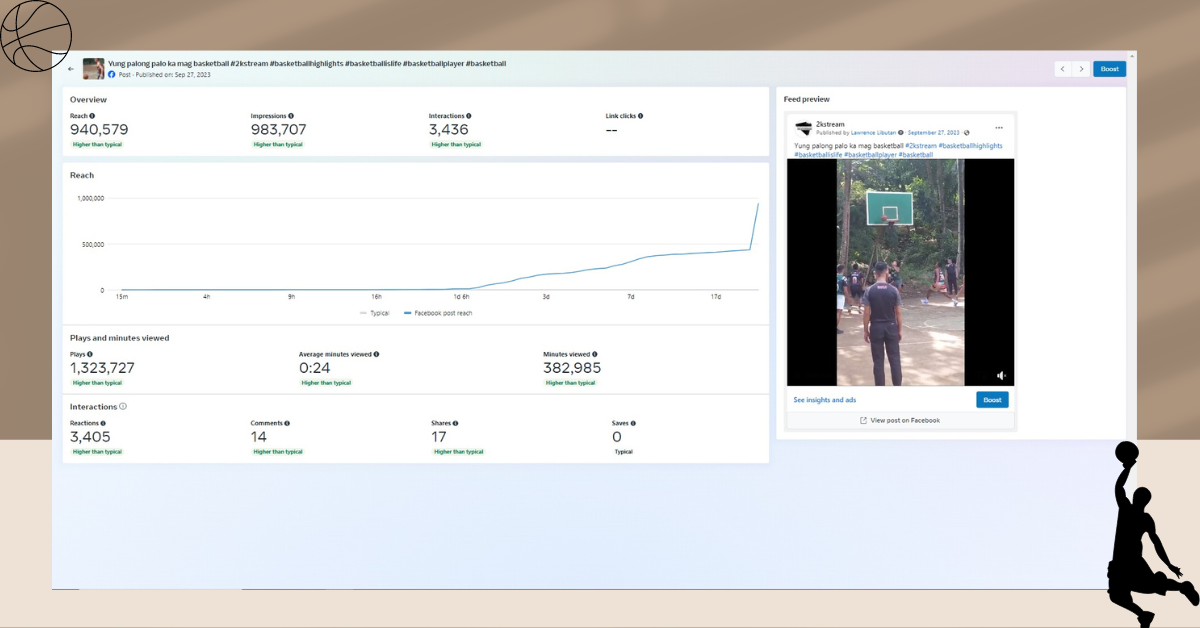Open info icon on Interactions section heading

tap(123, 407)
